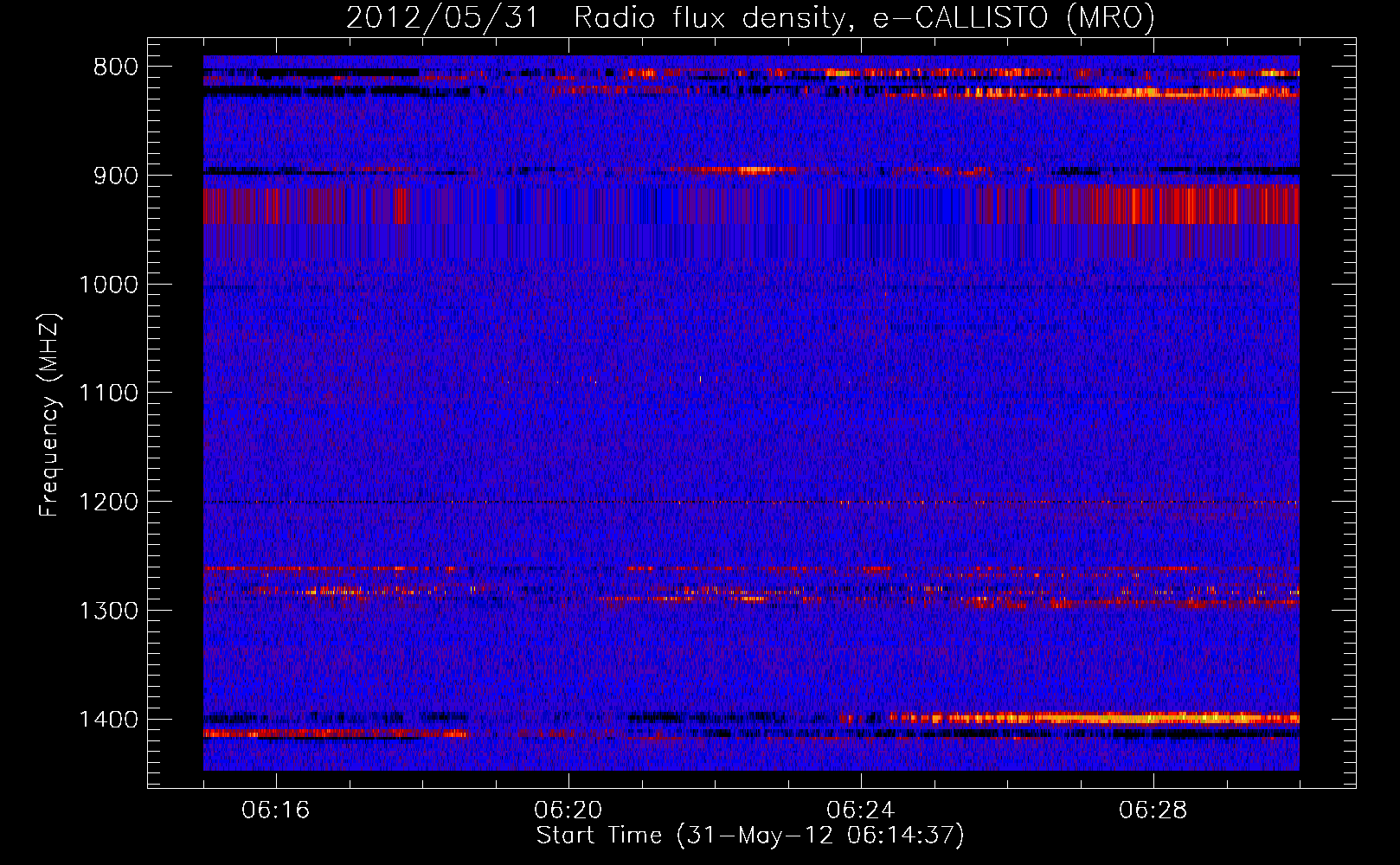Click the 06:28 time tick label
The width and height of the screenshot is (1400, 865).
[1153, 811]
